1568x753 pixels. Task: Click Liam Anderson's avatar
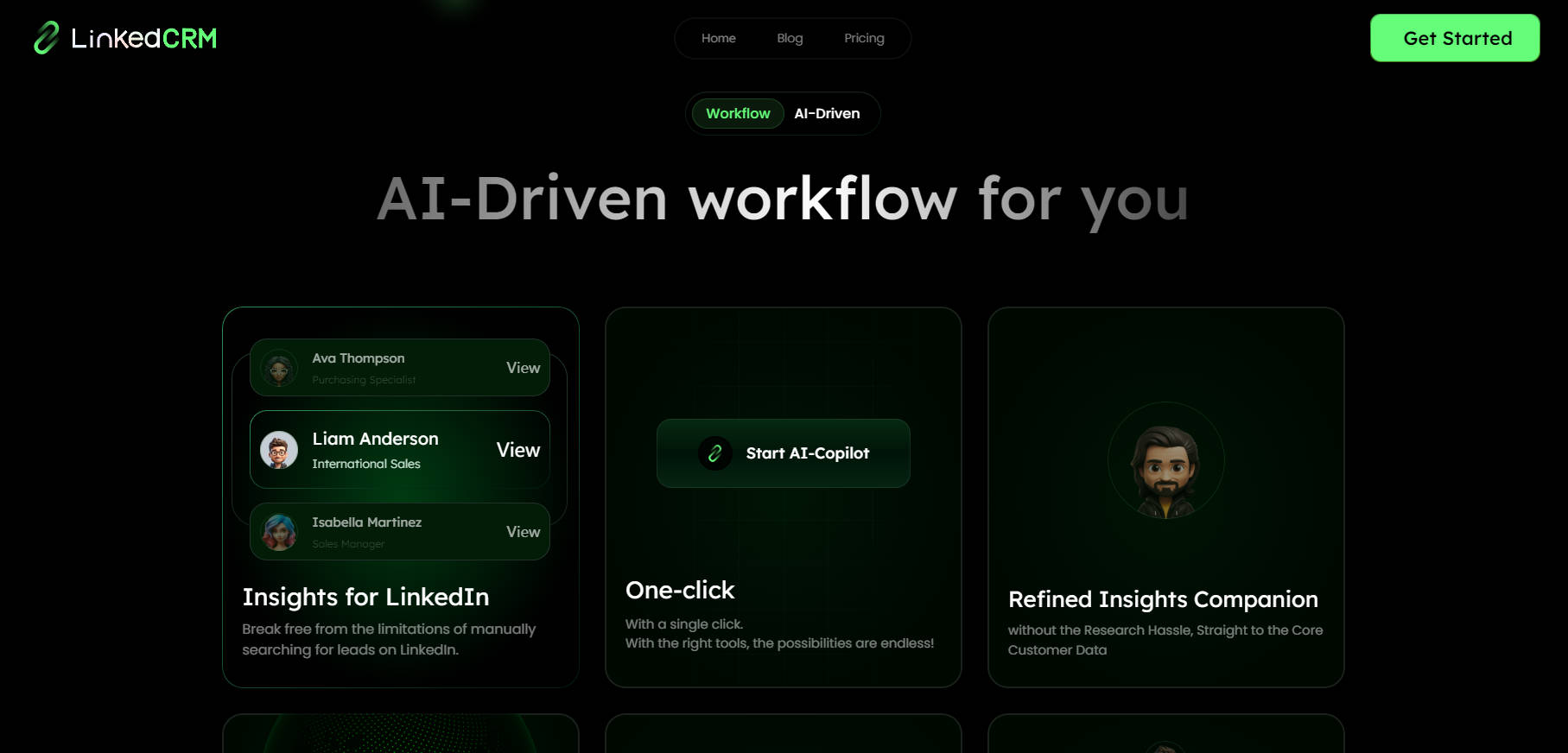[x=279, y=450]
